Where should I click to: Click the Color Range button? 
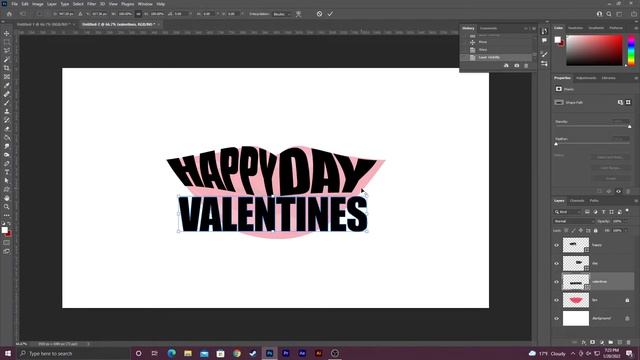pyautogui.click(x=610, y=168)
